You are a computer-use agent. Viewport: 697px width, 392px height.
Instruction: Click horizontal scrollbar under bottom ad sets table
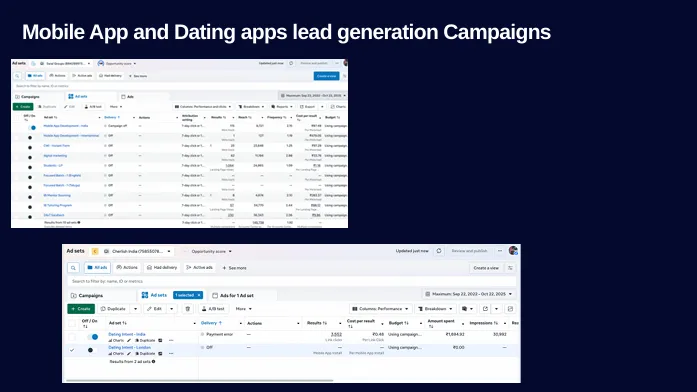200,380
